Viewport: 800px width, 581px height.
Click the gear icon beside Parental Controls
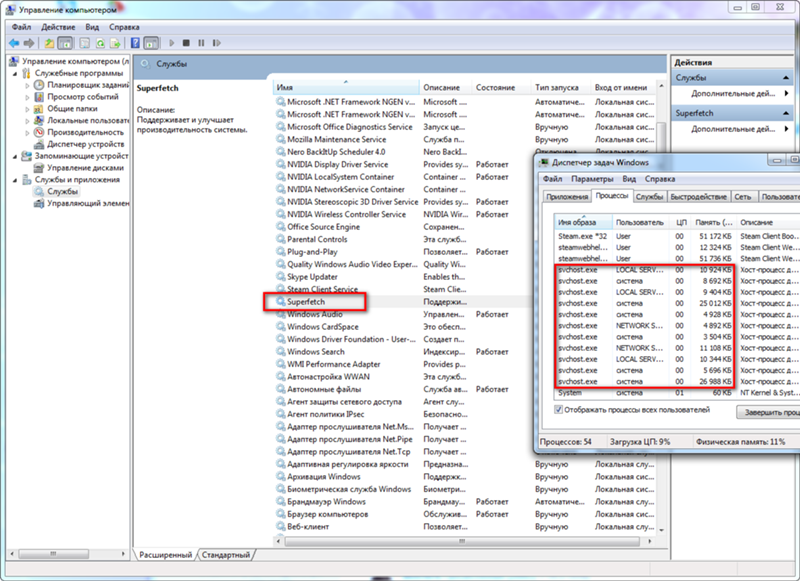click(x=281, y=239)
